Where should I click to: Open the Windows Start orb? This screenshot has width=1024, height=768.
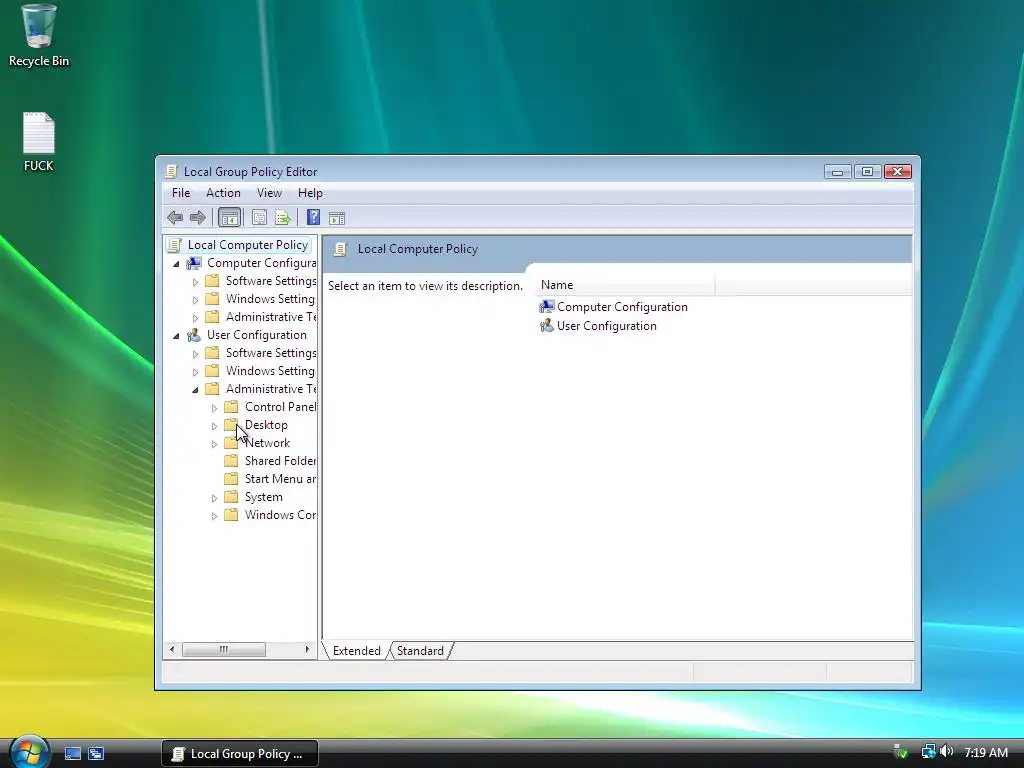29,752
